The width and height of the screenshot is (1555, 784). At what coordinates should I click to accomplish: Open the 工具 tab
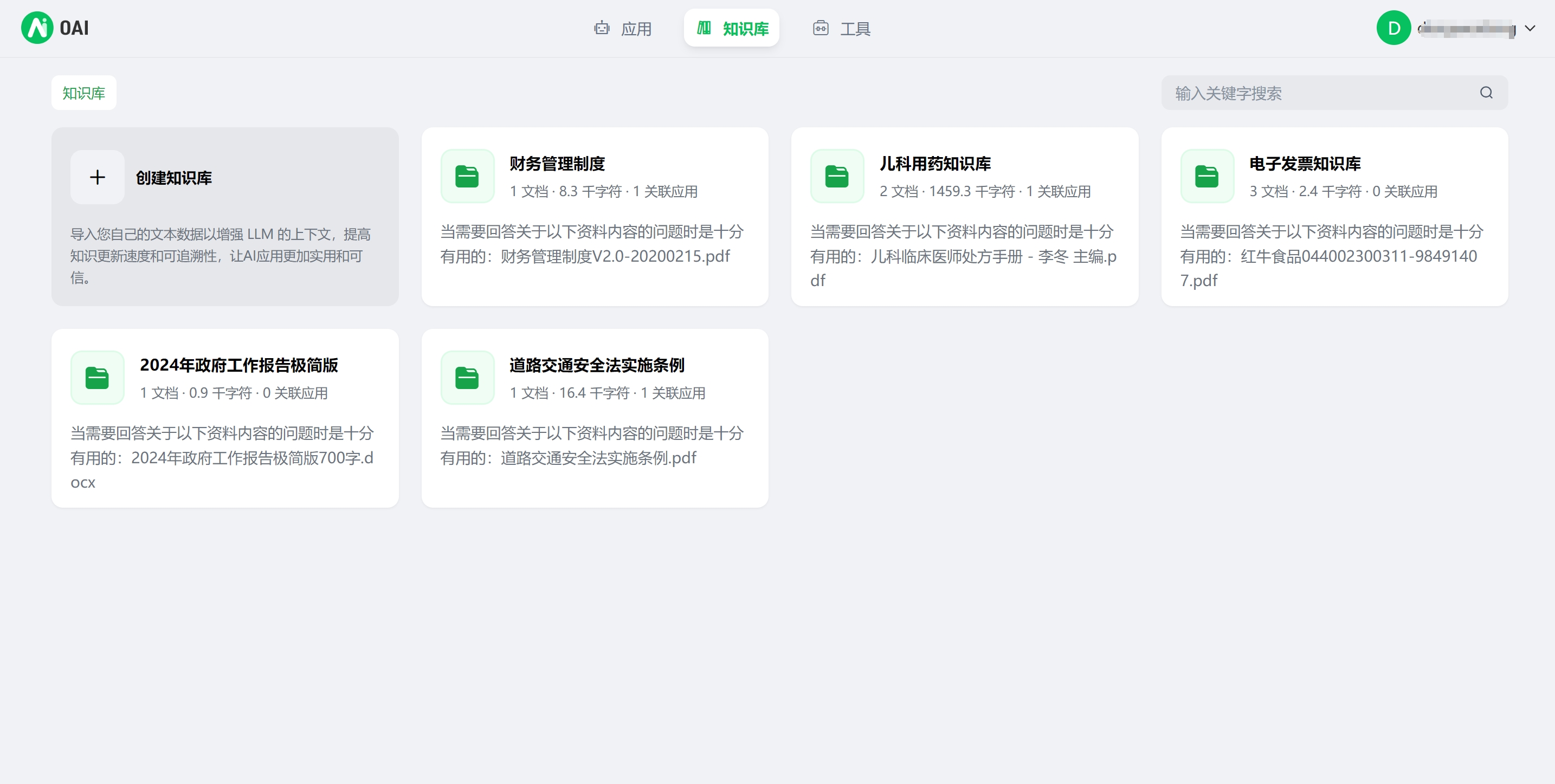(x=842, y=28)
